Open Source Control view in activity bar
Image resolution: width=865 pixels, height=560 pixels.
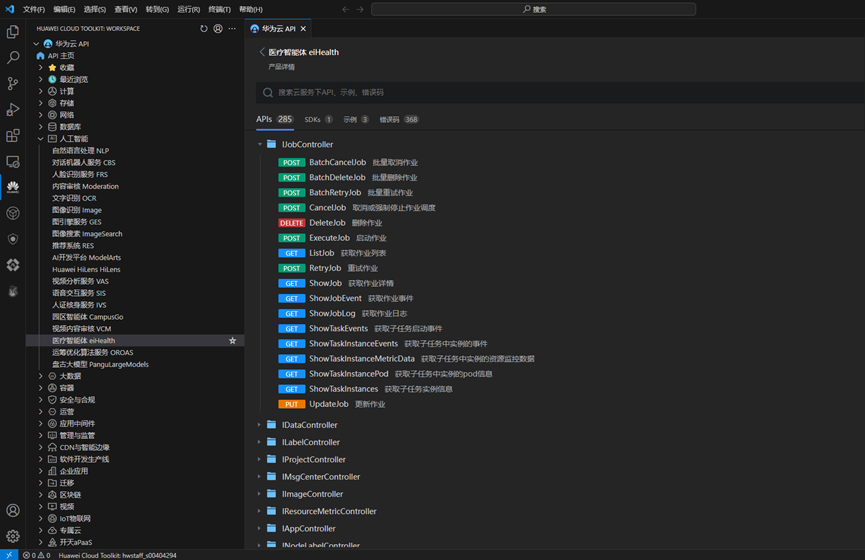[13, 83]
